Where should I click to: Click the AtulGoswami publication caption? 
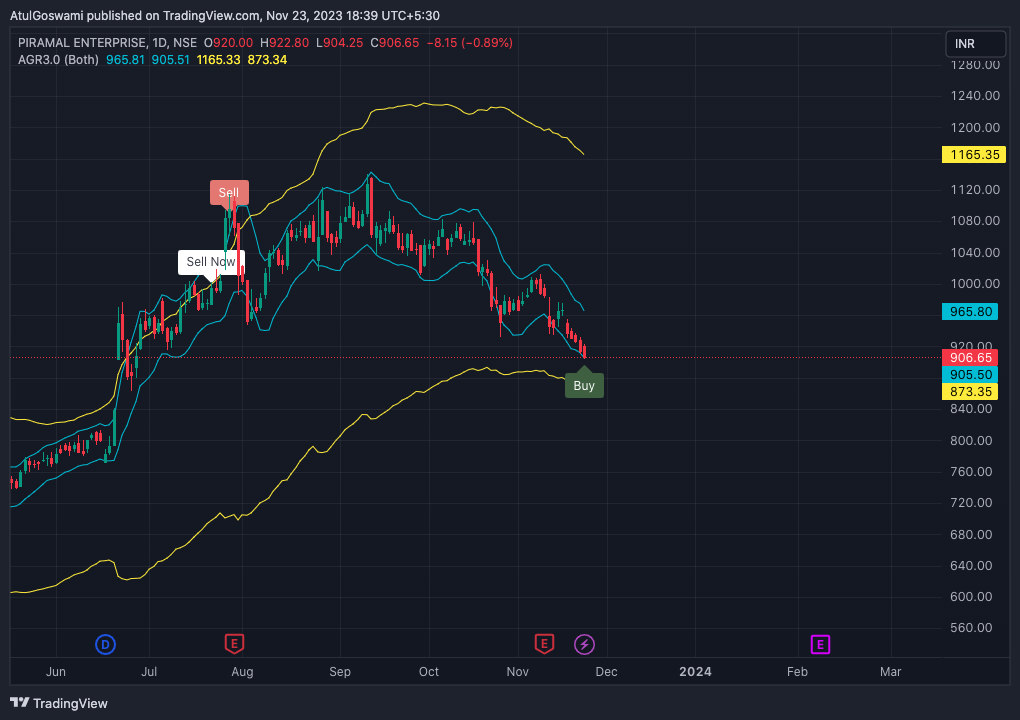pyautogui.click(x=225, y=16)
